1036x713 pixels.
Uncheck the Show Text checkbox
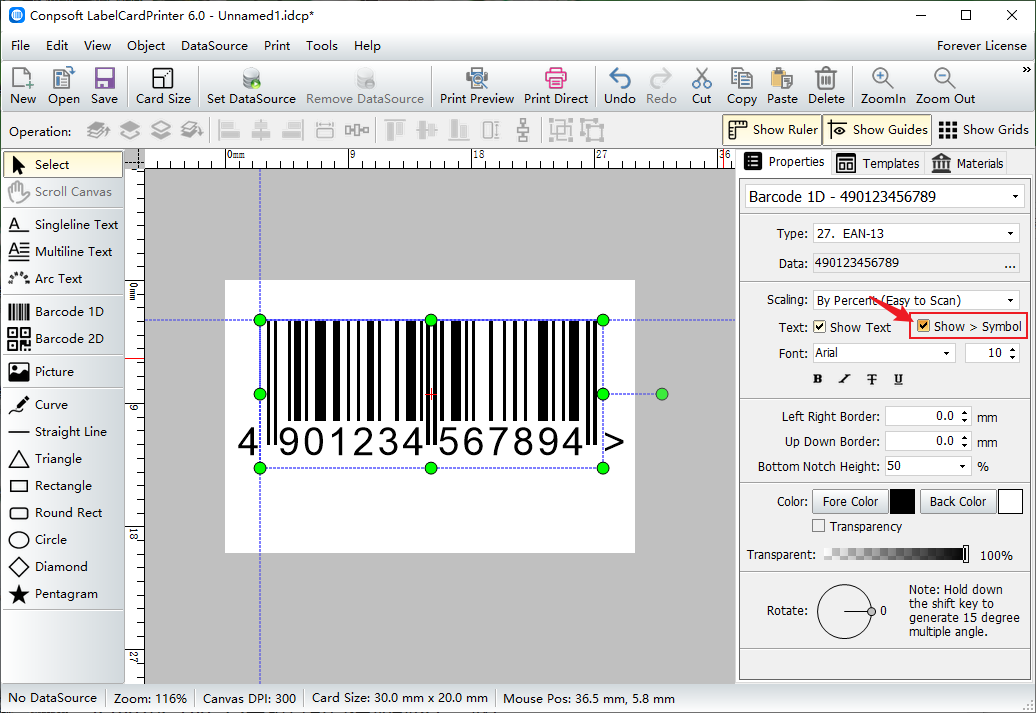pos(819,327)
